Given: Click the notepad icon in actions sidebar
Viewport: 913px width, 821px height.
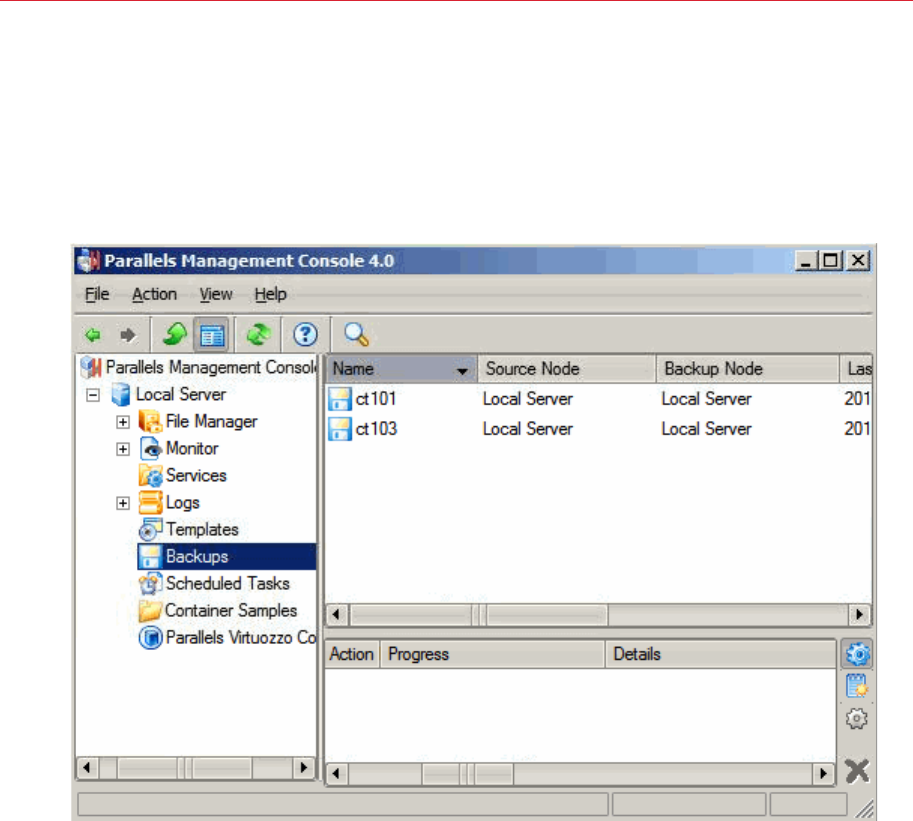Looking at the screenshot, I should tap(857, 686).
